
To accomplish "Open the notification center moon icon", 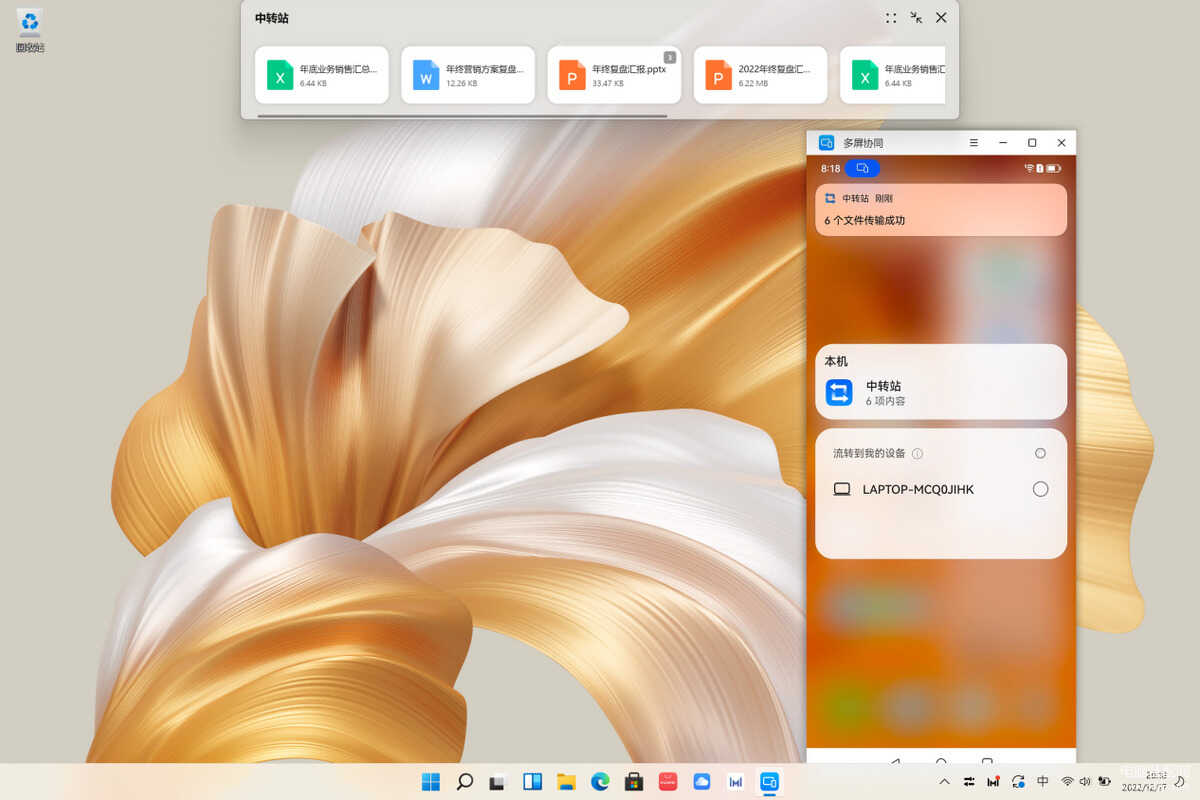I will pyautogui.click(x=1180, y=781).
